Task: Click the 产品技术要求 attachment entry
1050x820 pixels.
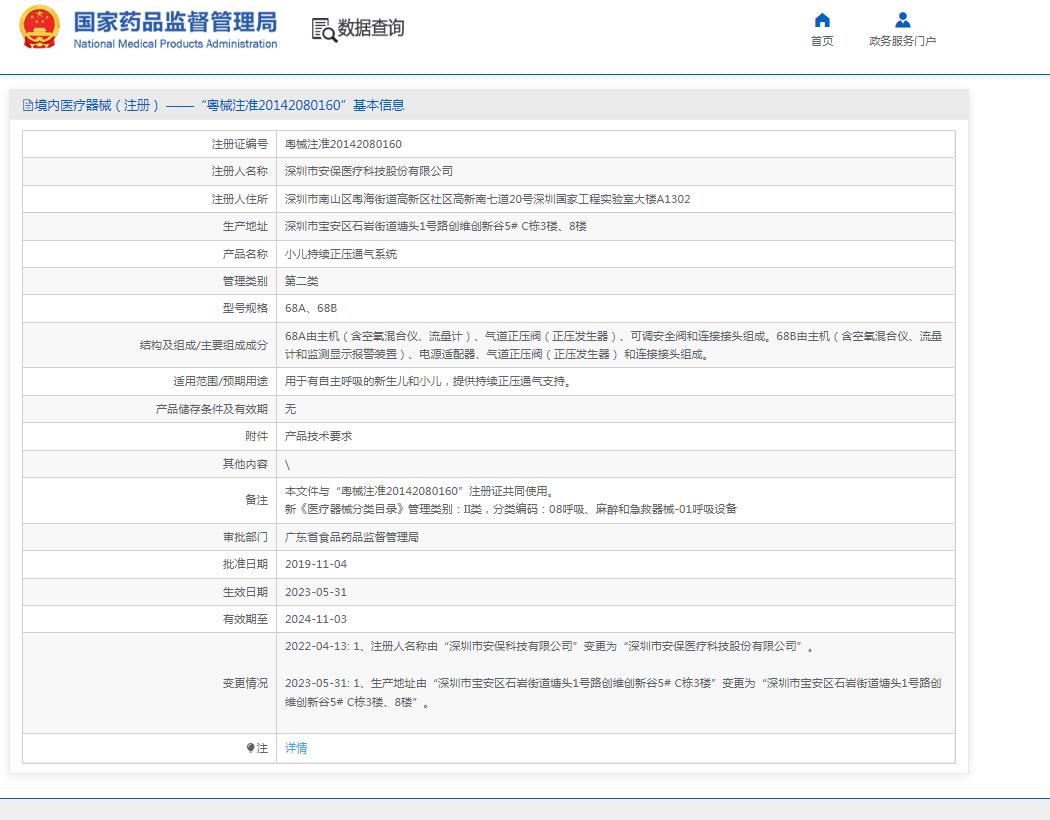Action: [x=324, y=435]
